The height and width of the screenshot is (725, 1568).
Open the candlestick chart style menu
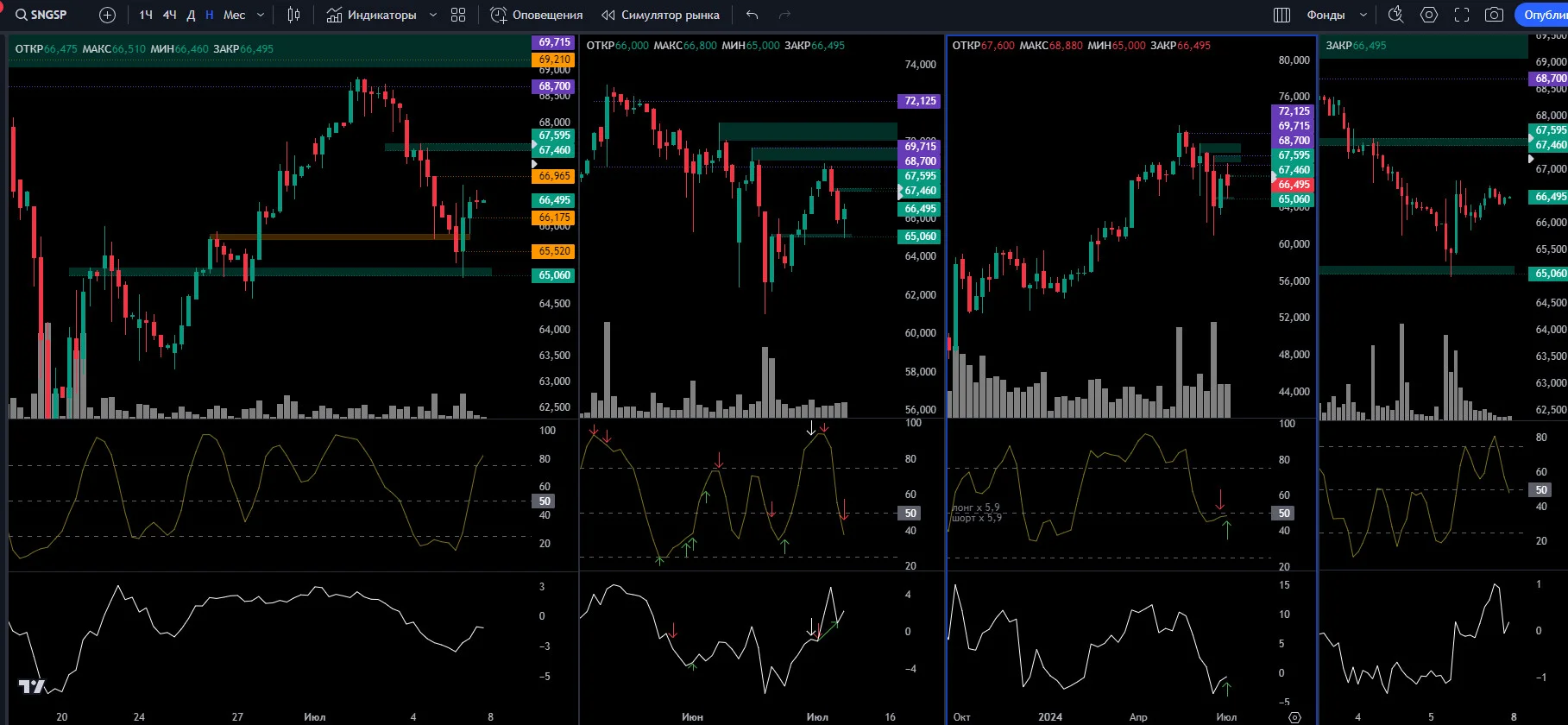click(293, 15)
